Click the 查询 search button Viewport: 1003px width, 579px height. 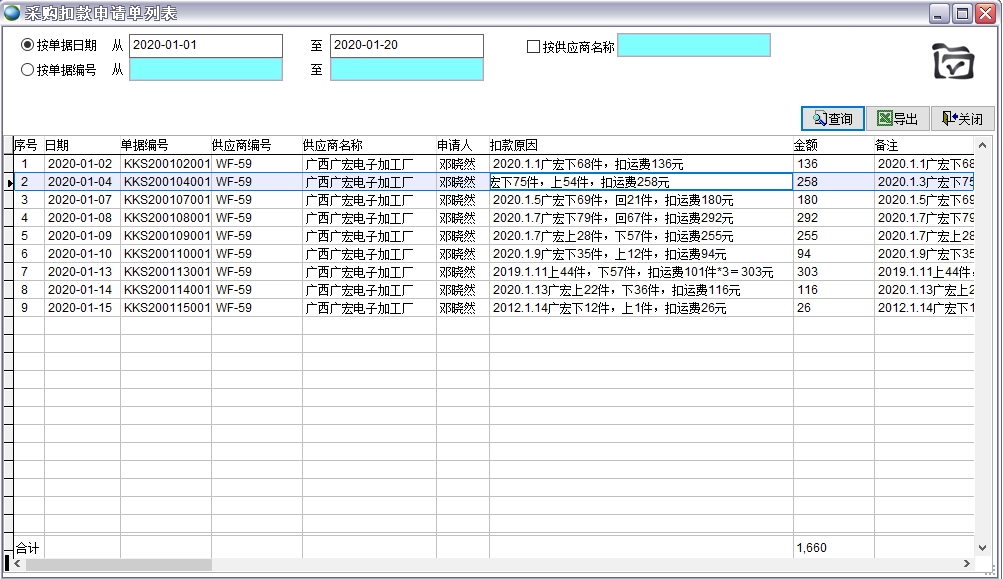click(x=832, y=119)
